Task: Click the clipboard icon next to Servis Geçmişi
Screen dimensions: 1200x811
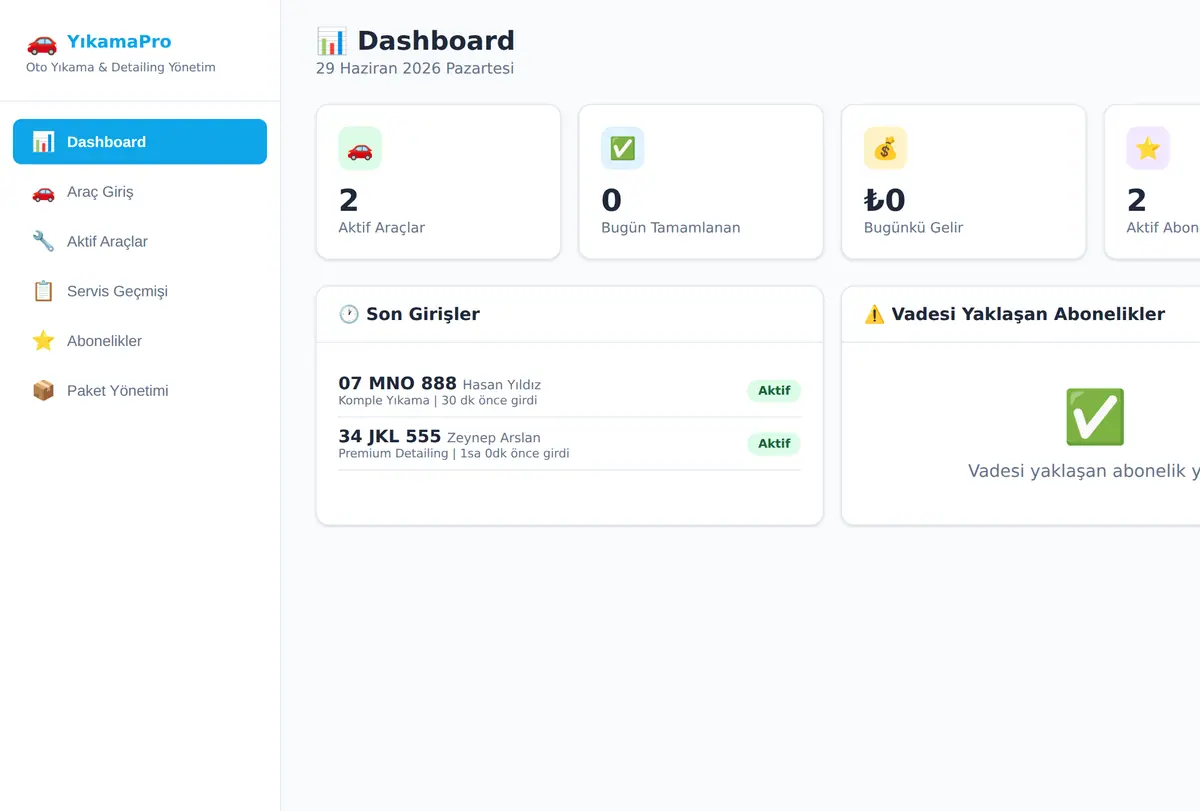Action: pyautogui.click(x=43, y=291)
